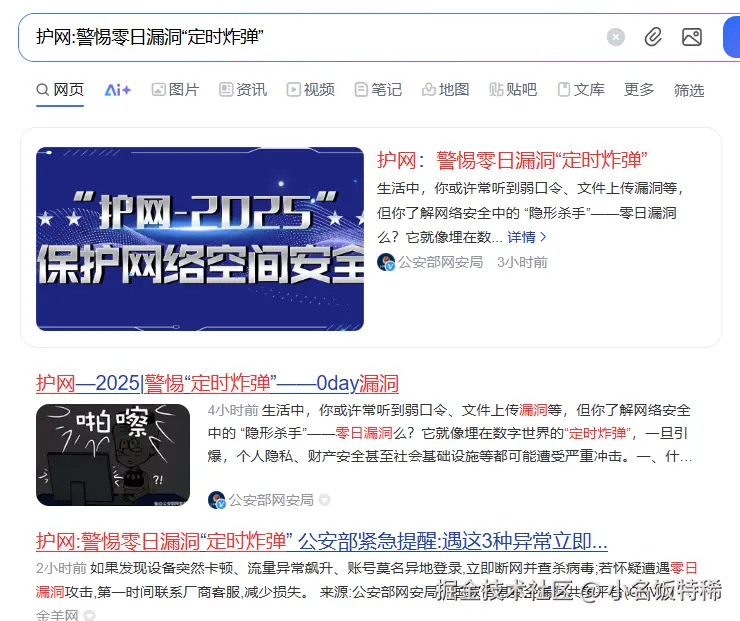Viewport: 740px width, 621px height.
Task: Click the avatar icon under the second result
Action: click(x=217, y=500)
